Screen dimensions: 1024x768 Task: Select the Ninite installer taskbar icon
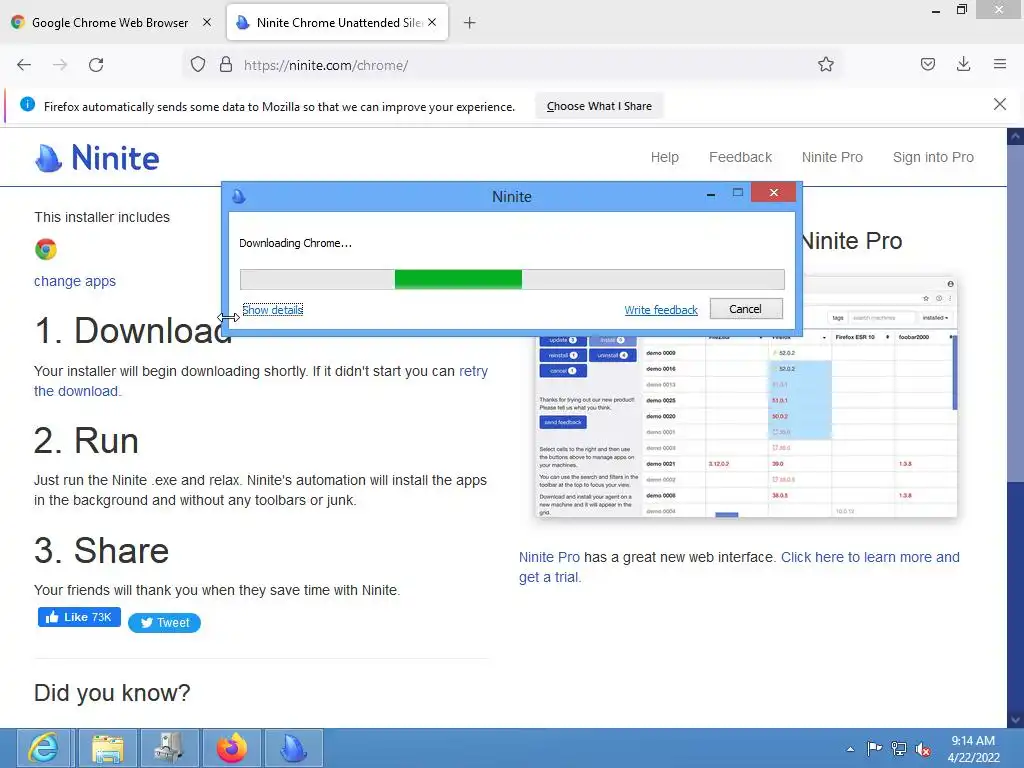[294, 748]
